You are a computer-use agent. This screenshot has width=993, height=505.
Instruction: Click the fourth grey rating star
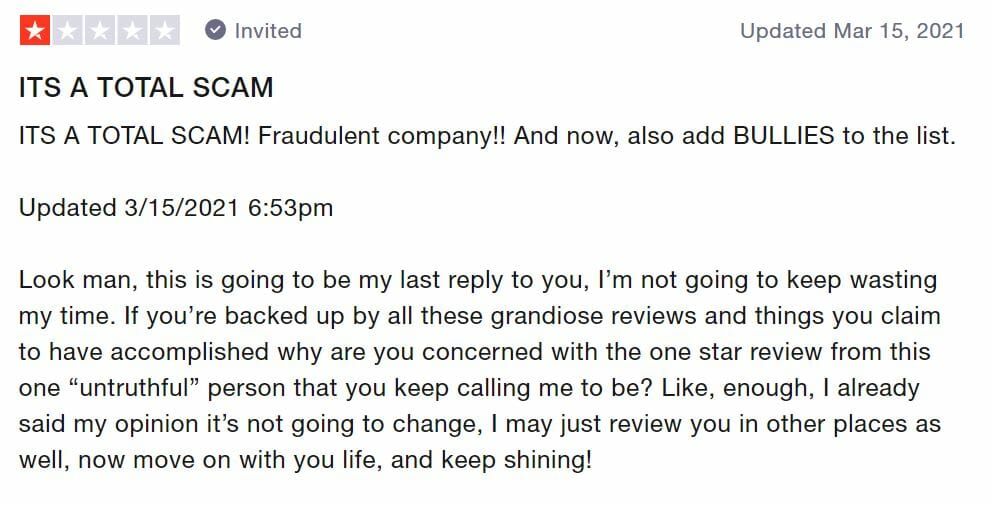(132, 30)
